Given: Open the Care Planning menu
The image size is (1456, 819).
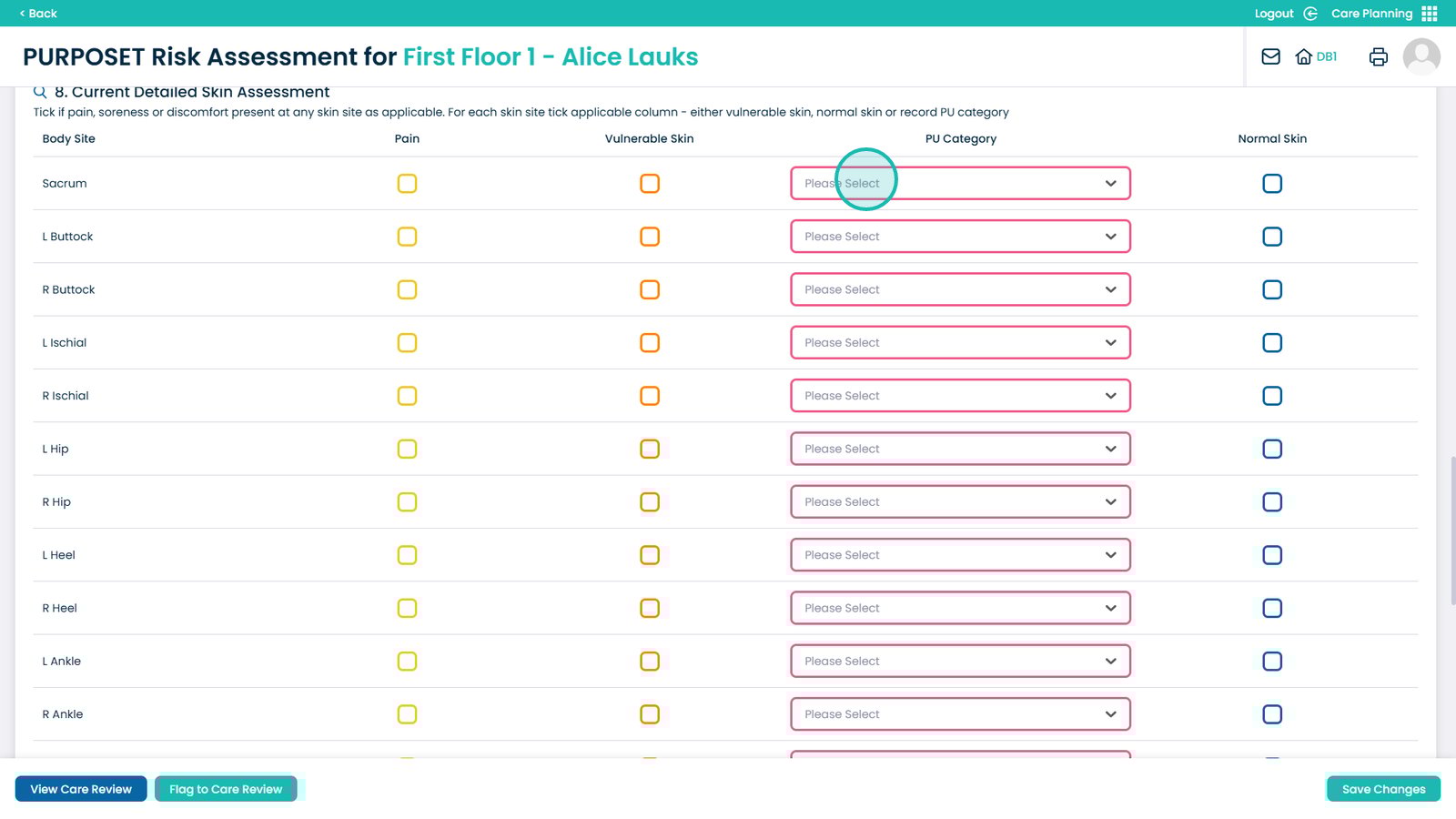Looking at the screenshot, I should pos(1371,14).
